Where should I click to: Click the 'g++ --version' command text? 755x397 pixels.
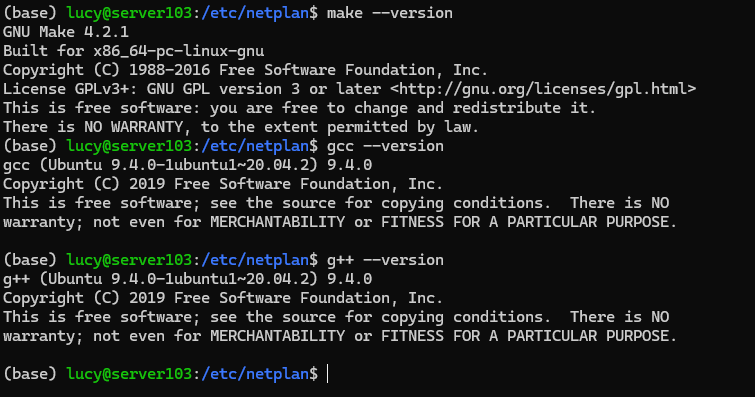tap(385, 260)
